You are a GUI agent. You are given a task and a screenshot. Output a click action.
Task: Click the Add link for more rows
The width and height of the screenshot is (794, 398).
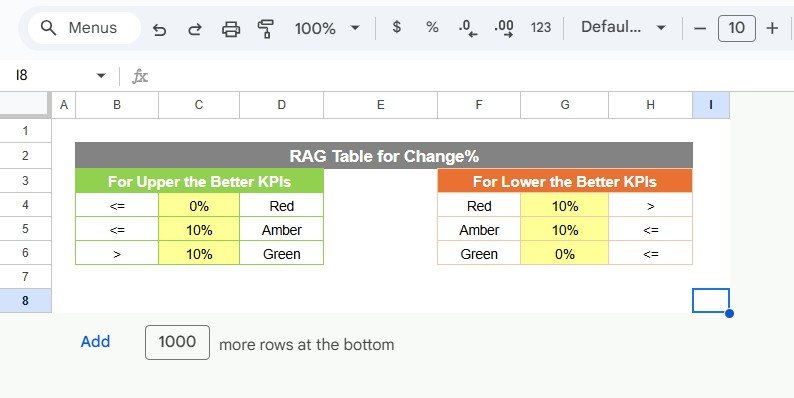click(x=95, y=342)
